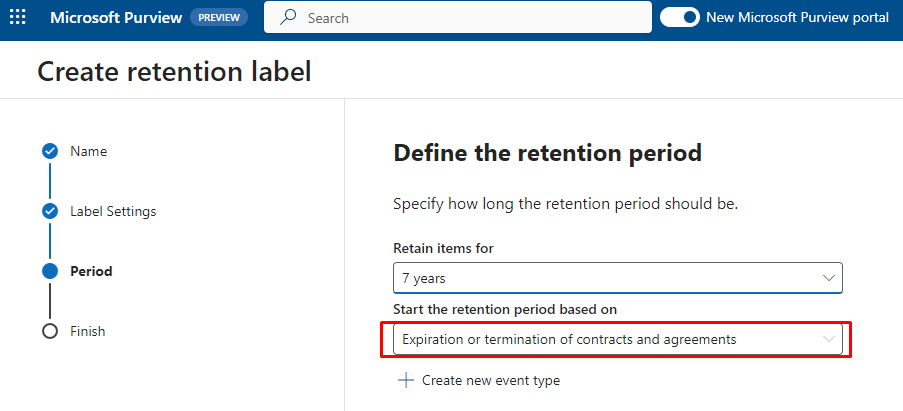The image size is (903, 411).
Task: Click the Microsoft Purview title
Action: click(x=114, y=18)
